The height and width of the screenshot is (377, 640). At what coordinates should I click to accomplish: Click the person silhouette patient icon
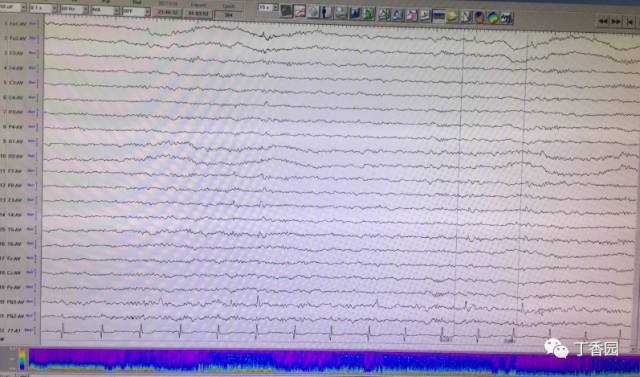click(327, 12)
